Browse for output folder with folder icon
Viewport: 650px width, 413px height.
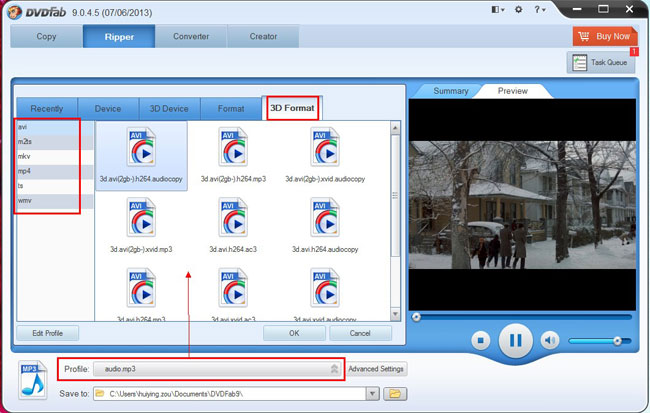tap(395, 394)
